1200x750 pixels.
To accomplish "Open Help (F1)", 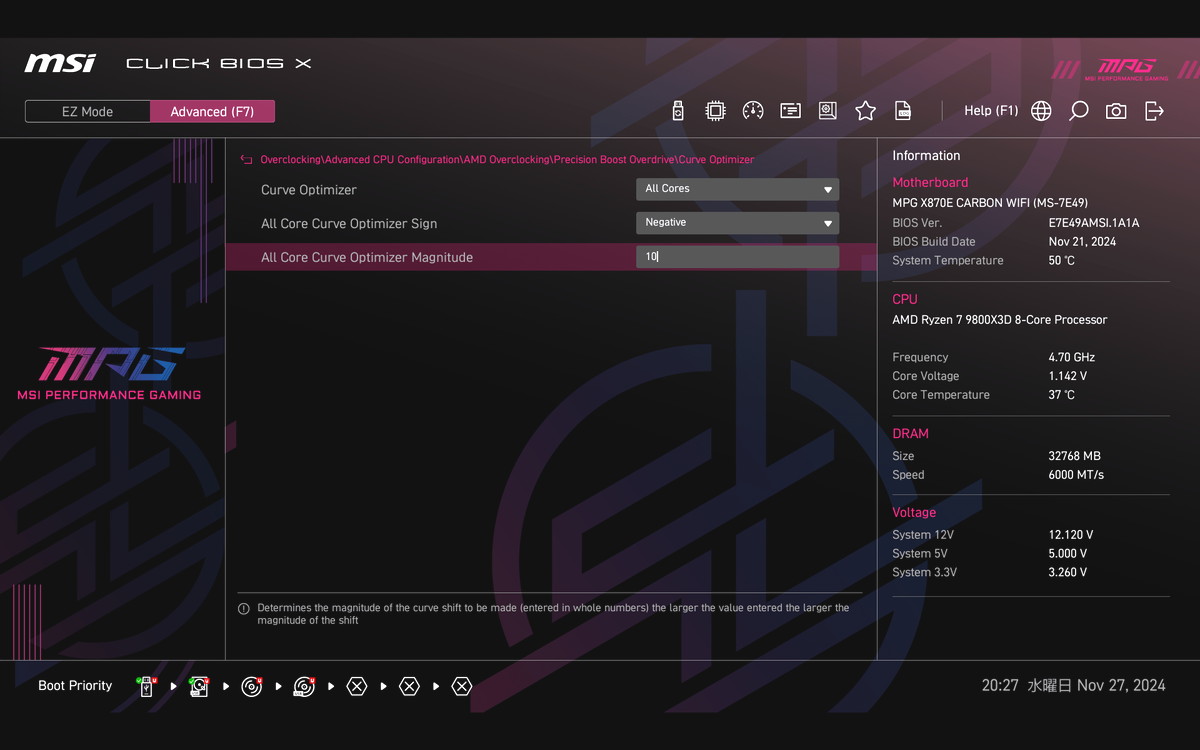I will pyautogui.click(x=991, y=111).
